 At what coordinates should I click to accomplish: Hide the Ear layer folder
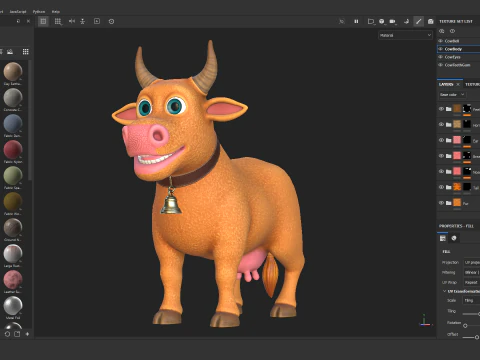point(441,140)
